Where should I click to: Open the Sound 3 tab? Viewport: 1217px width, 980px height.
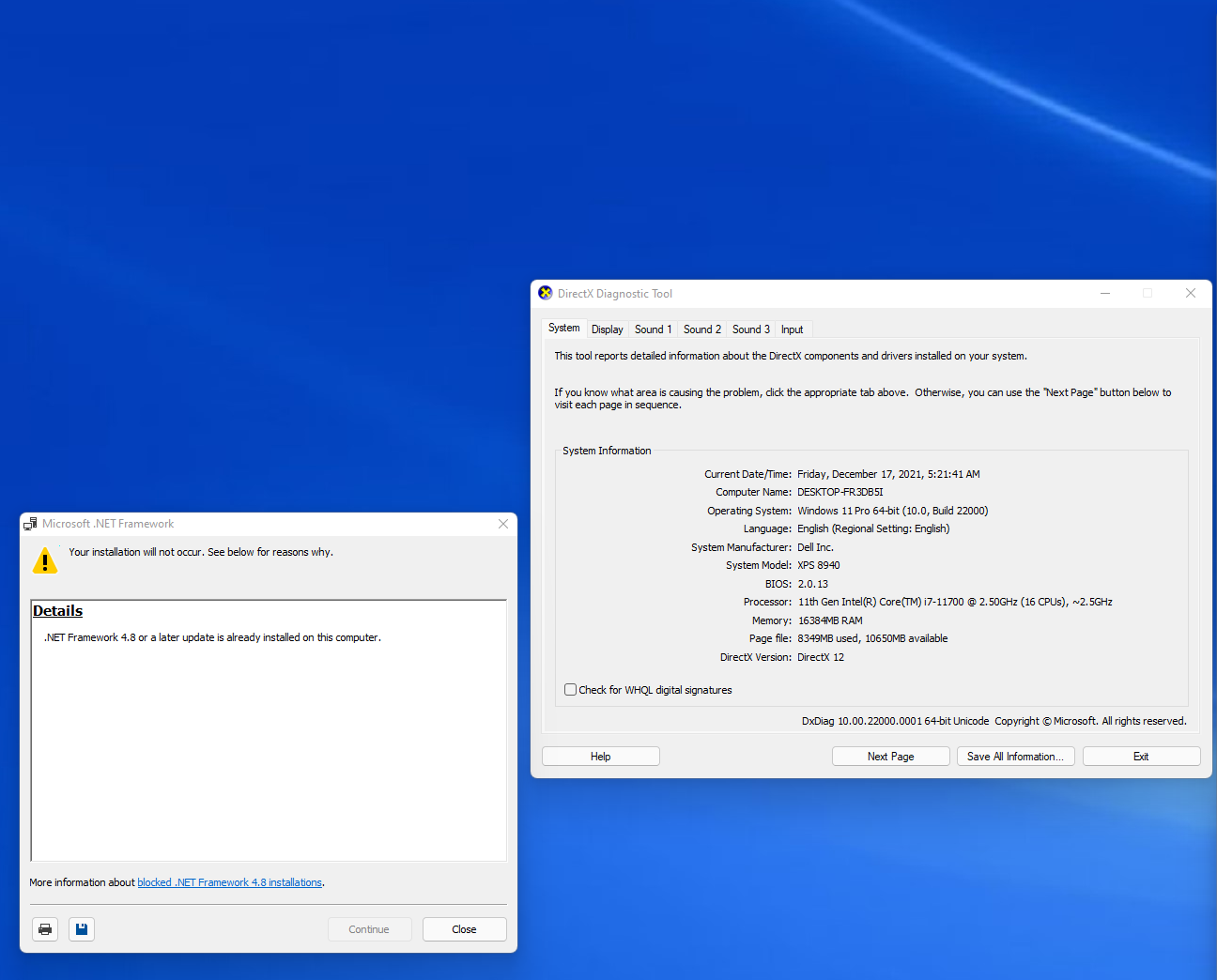click(751, 329)
